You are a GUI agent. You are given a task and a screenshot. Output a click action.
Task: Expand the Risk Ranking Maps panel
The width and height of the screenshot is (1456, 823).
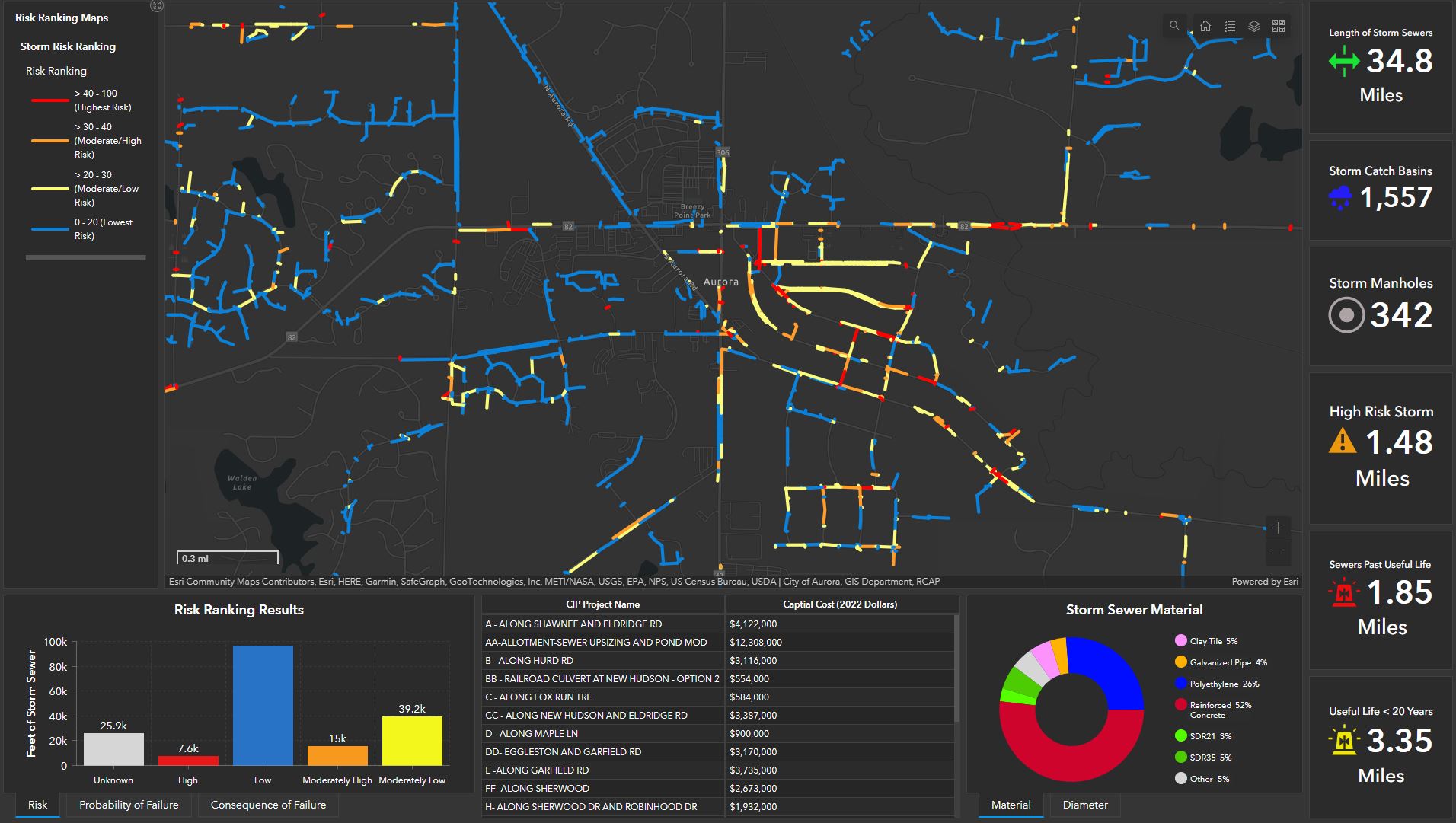[156, 6]
